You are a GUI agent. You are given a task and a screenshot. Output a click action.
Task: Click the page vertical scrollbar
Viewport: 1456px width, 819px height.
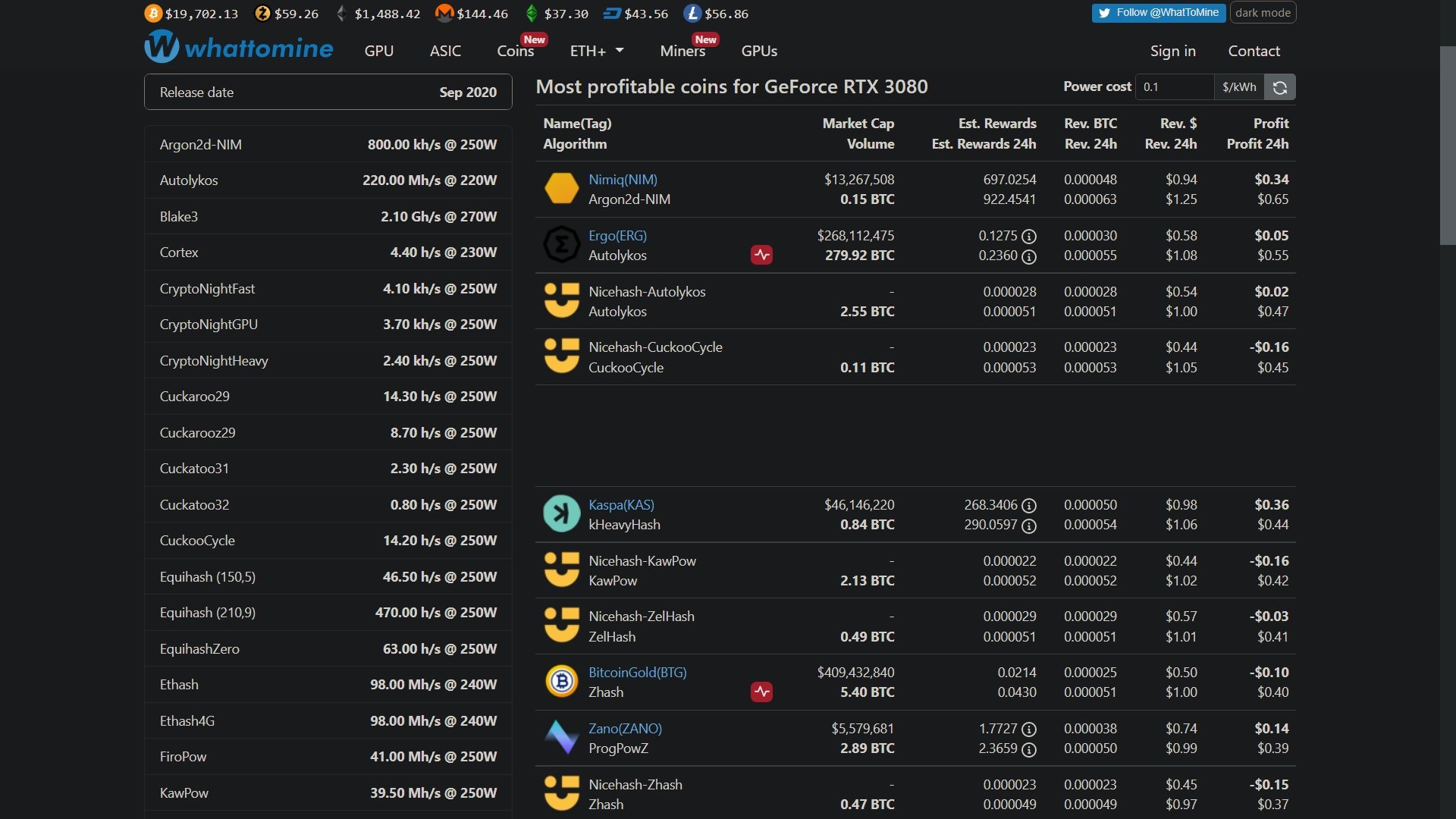pos(1448,146)
